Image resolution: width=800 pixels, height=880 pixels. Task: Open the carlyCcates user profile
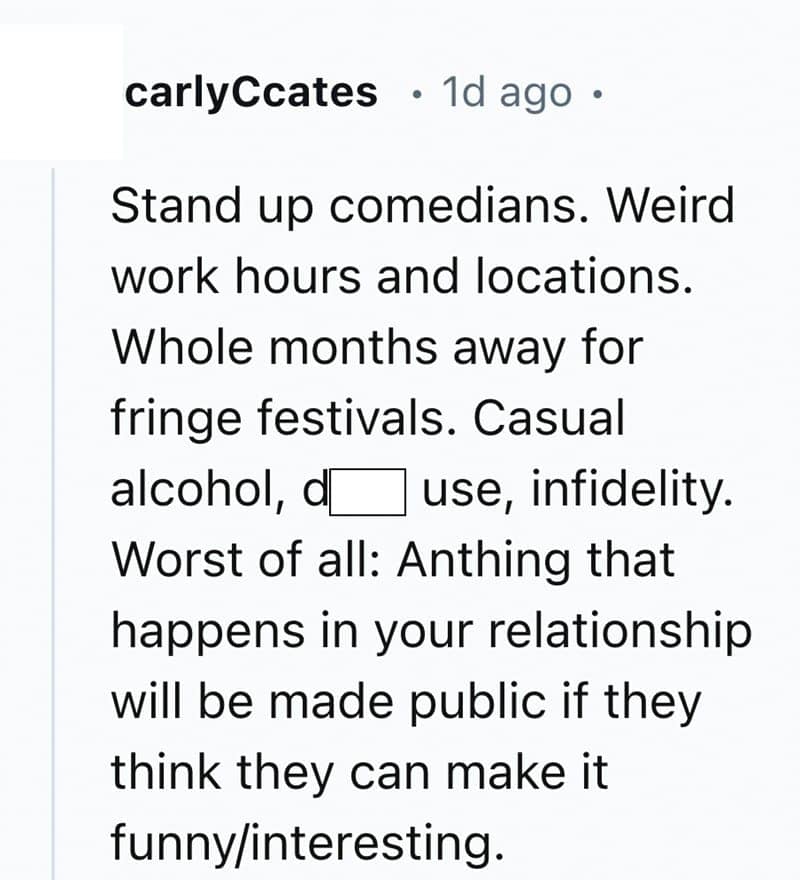[x=250, y=93]
